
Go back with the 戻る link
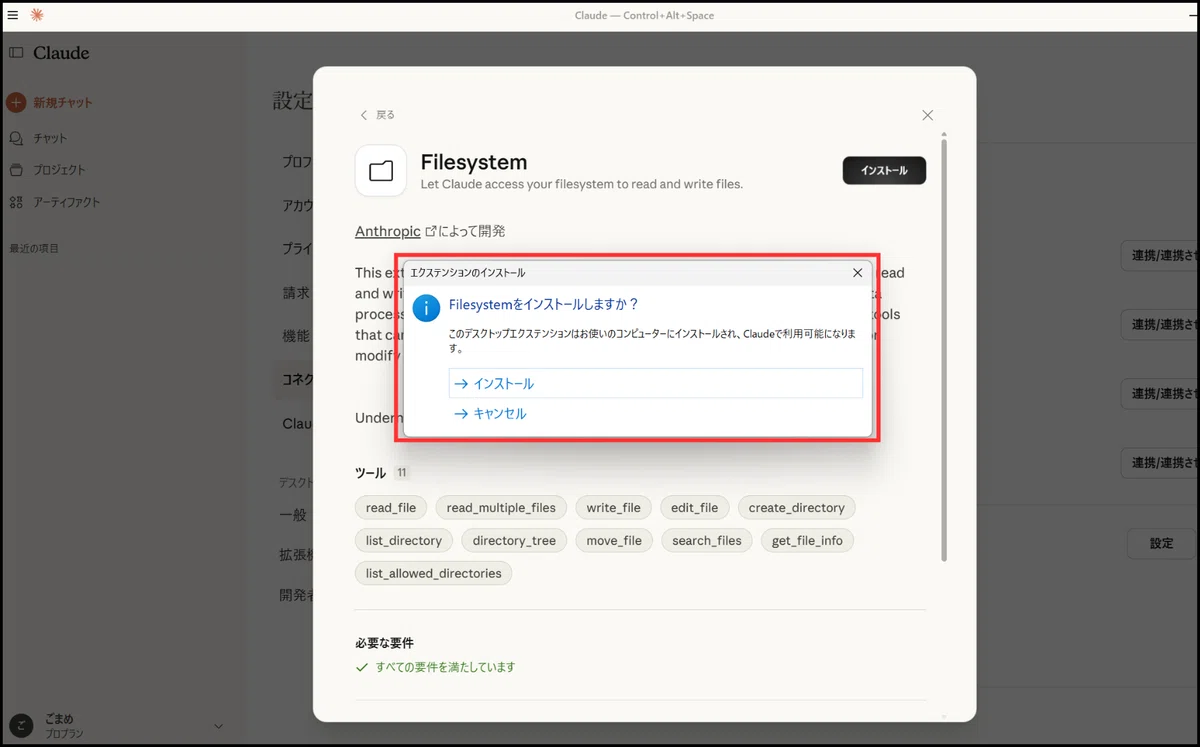tap(377, 115)
